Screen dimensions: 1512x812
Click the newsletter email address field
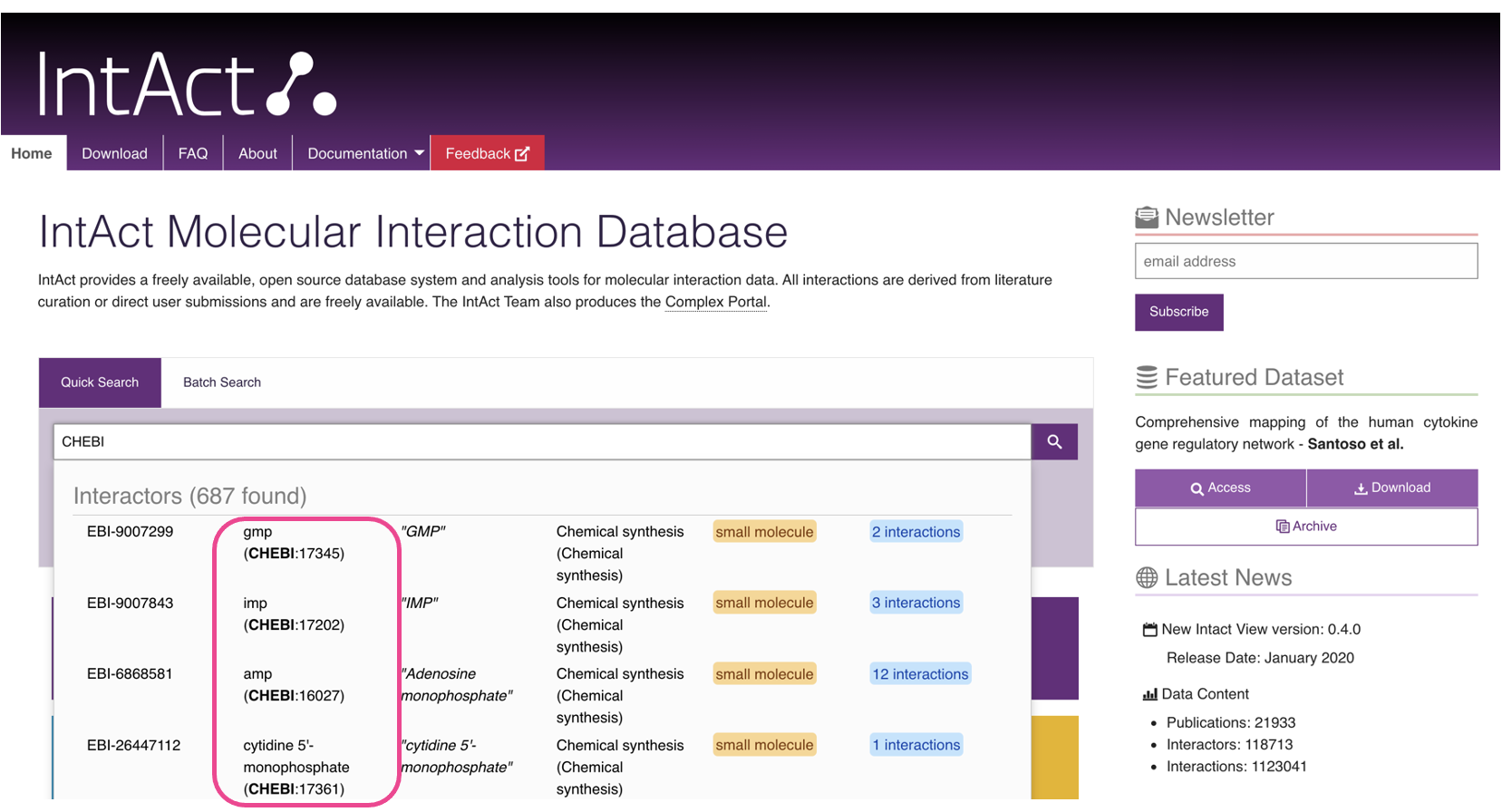(x=1306, y=261)
